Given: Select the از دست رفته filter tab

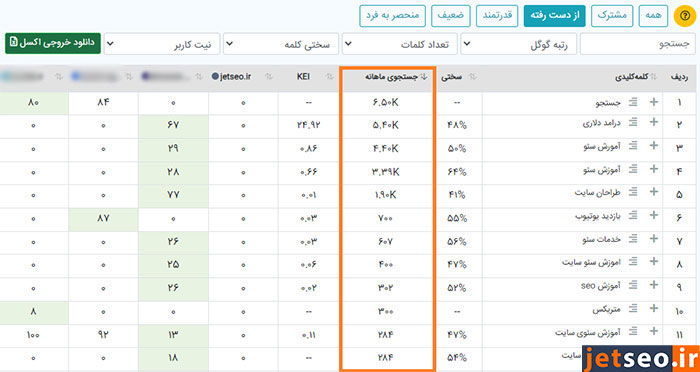Looking at the screenshot, I should (x=554, y=16).
